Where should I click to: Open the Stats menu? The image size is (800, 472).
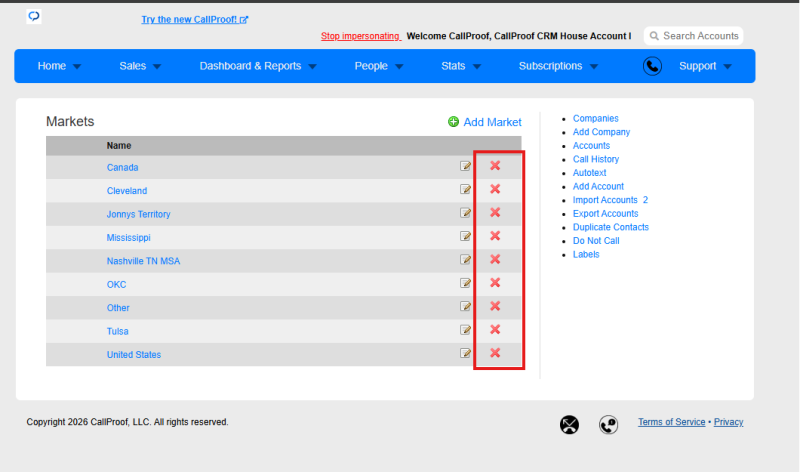point(461,66)
